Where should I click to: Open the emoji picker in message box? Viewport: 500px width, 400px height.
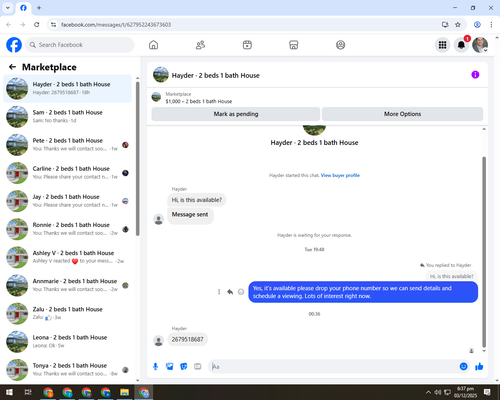[463, 367]
